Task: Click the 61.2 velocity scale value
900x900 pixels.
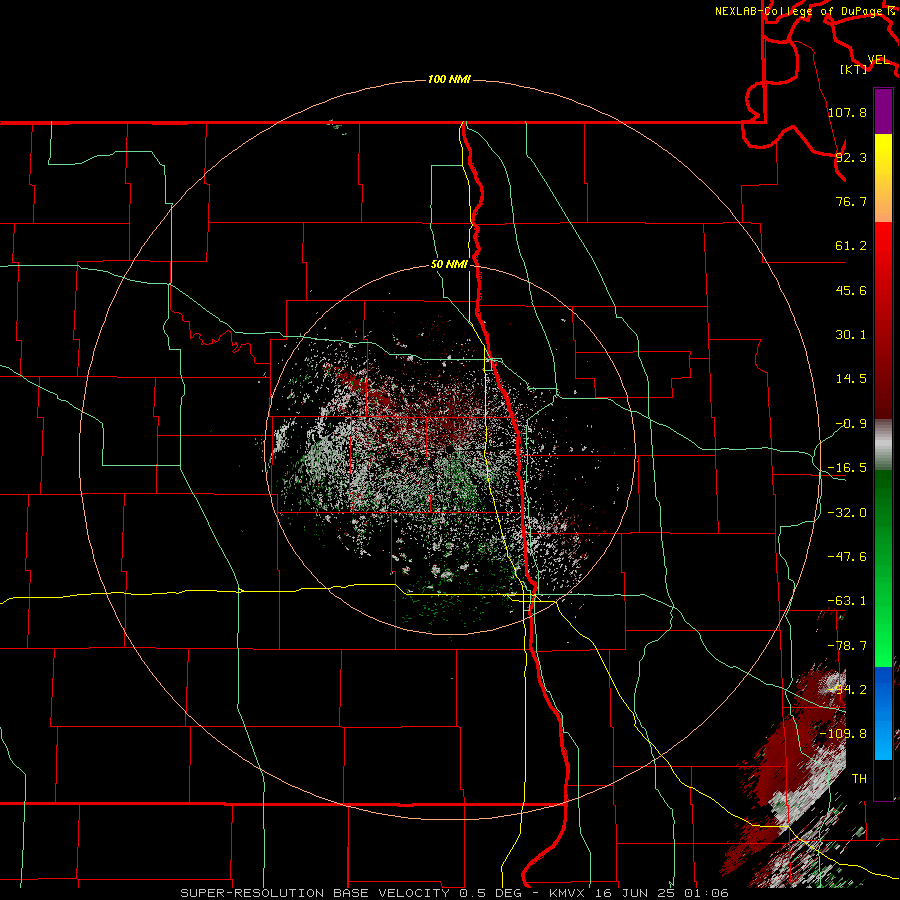Action: 851,246
